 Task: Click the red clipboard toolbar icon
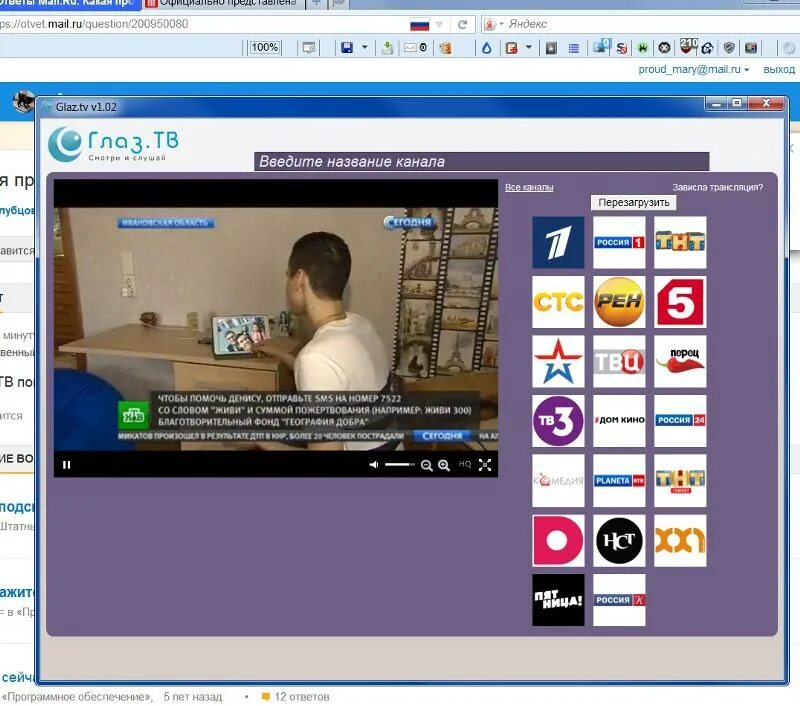[x=511, y=48]
